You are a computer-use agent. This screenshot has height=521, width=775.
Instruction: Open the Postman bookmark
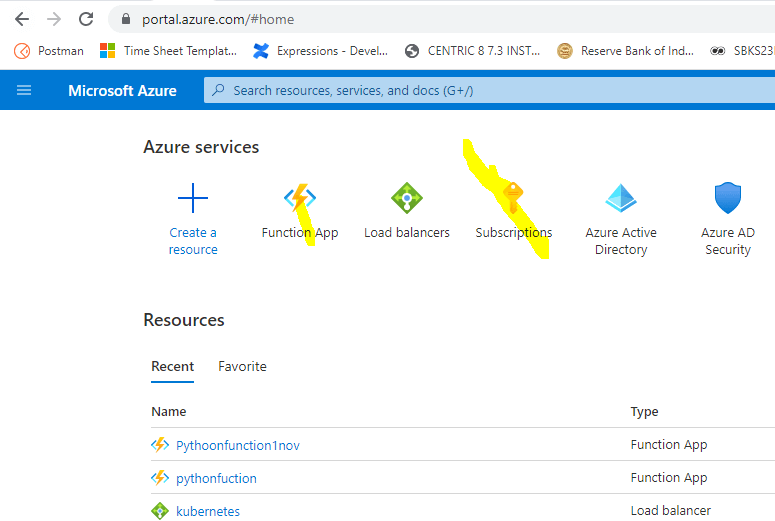point(49,51)
